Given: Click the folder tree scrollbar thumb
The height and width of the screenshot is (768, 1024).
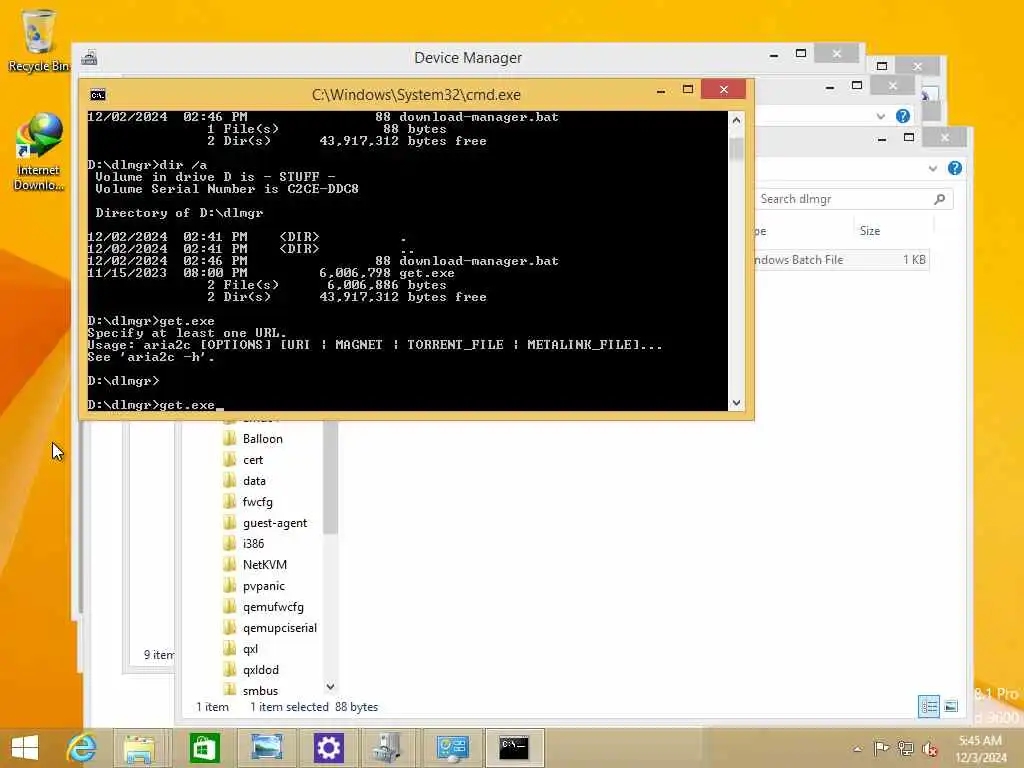Looking at the screenshot, I should pyautogui.click(x=330, y=477).
